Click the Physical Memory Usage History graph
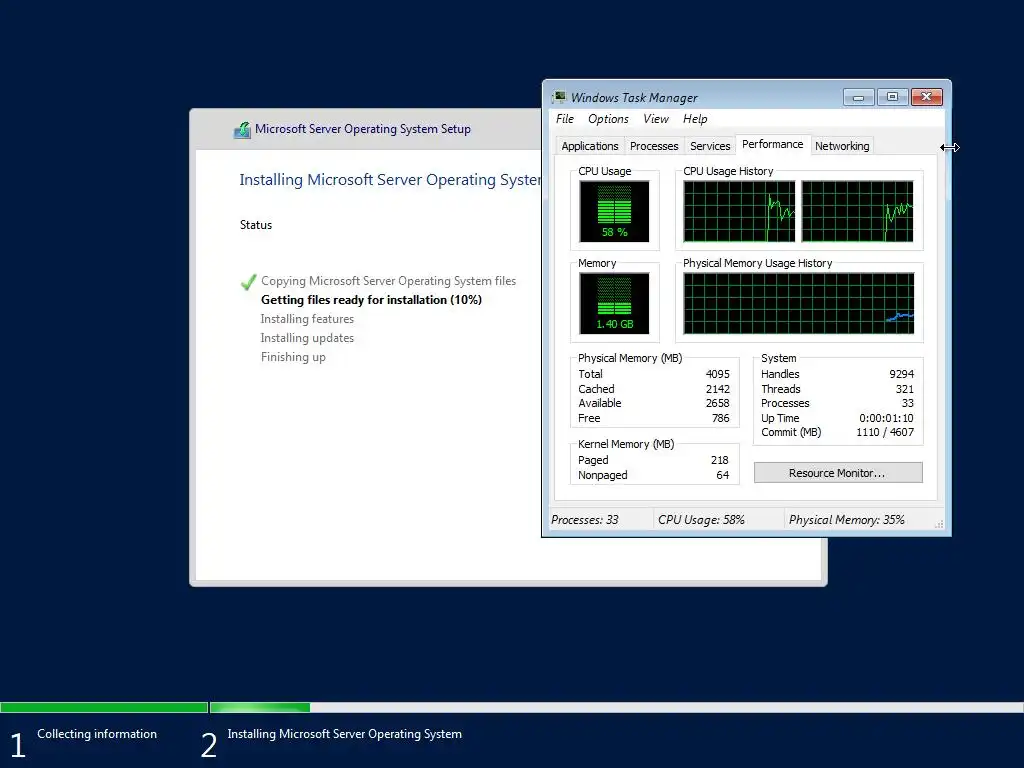The height and width of the screenshot is (768, 1024). 799,303
